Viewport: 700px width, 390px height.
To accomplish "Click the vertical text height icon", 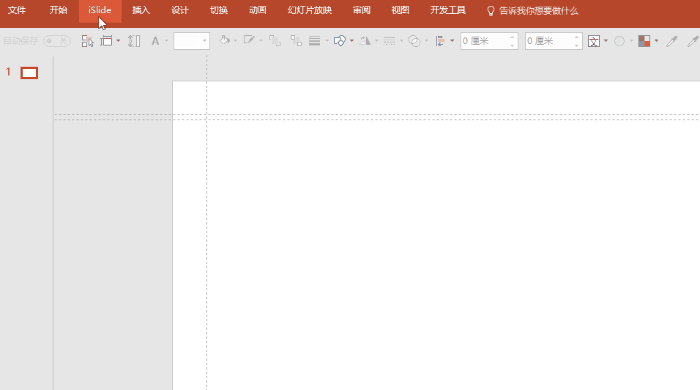I will (x=134, y=41).
